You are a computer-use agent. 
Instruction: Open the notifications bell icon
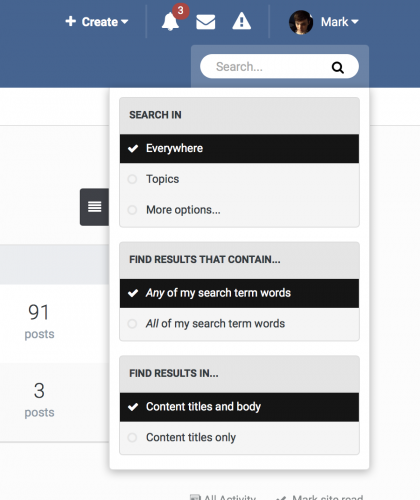tap(170, 22)
